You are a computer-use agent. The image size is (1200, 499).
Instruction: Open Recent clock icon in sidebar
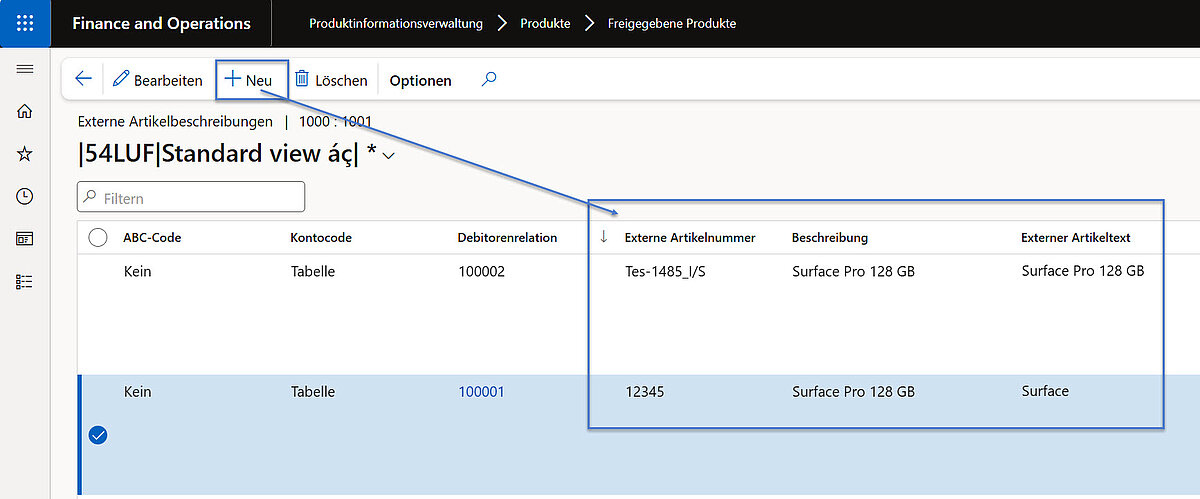point(25,196)
